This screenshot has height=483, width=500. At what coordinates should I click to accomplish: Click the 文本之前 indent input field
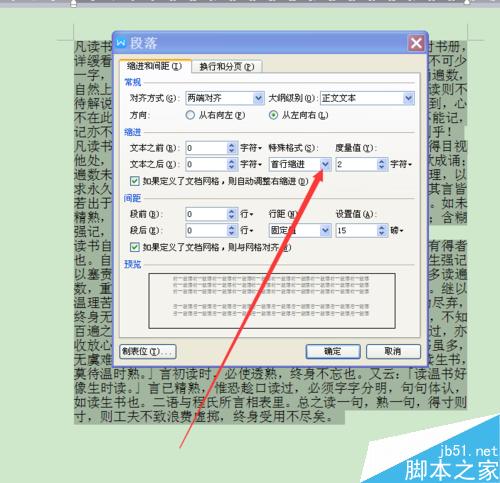click(206, 148)
